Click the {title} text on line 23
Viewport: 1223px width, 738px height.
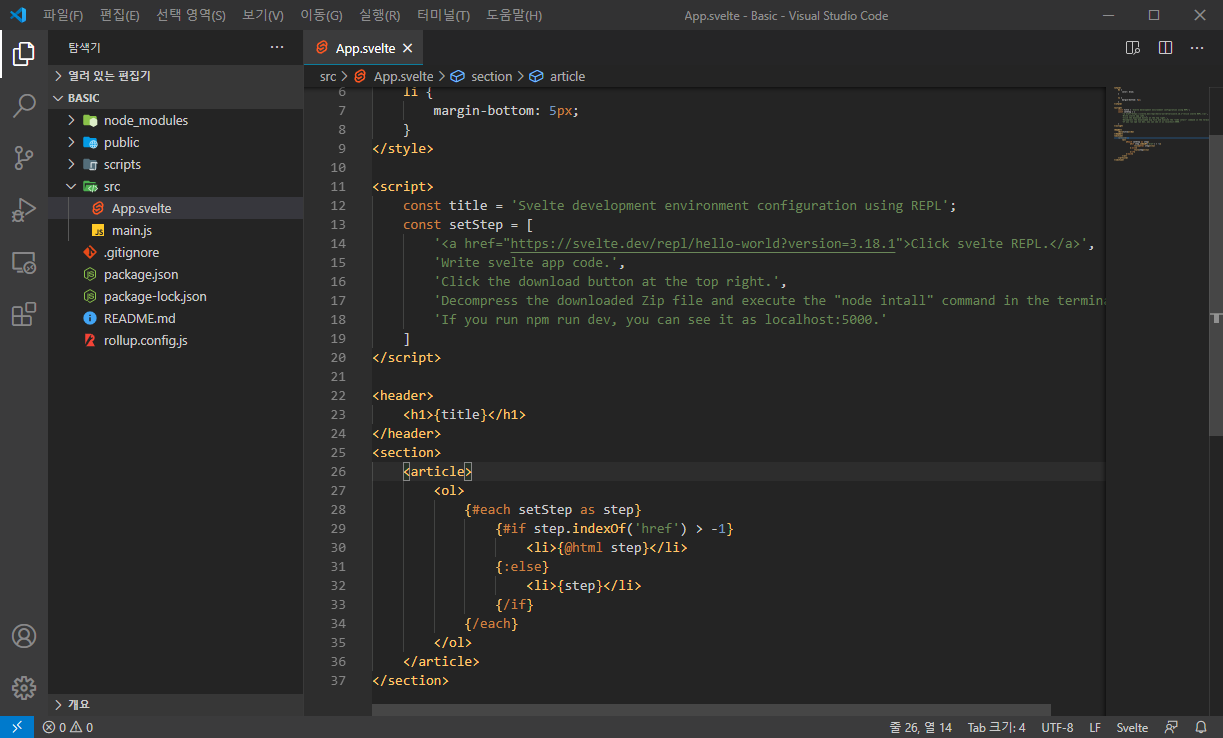(460, 414)
